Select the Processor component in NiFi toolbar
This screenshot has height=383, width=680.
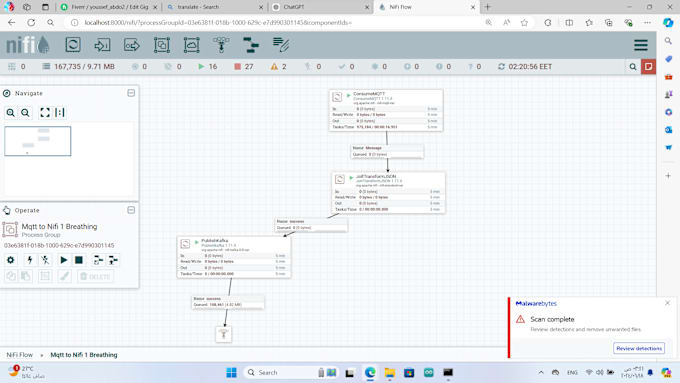(73, 45)
